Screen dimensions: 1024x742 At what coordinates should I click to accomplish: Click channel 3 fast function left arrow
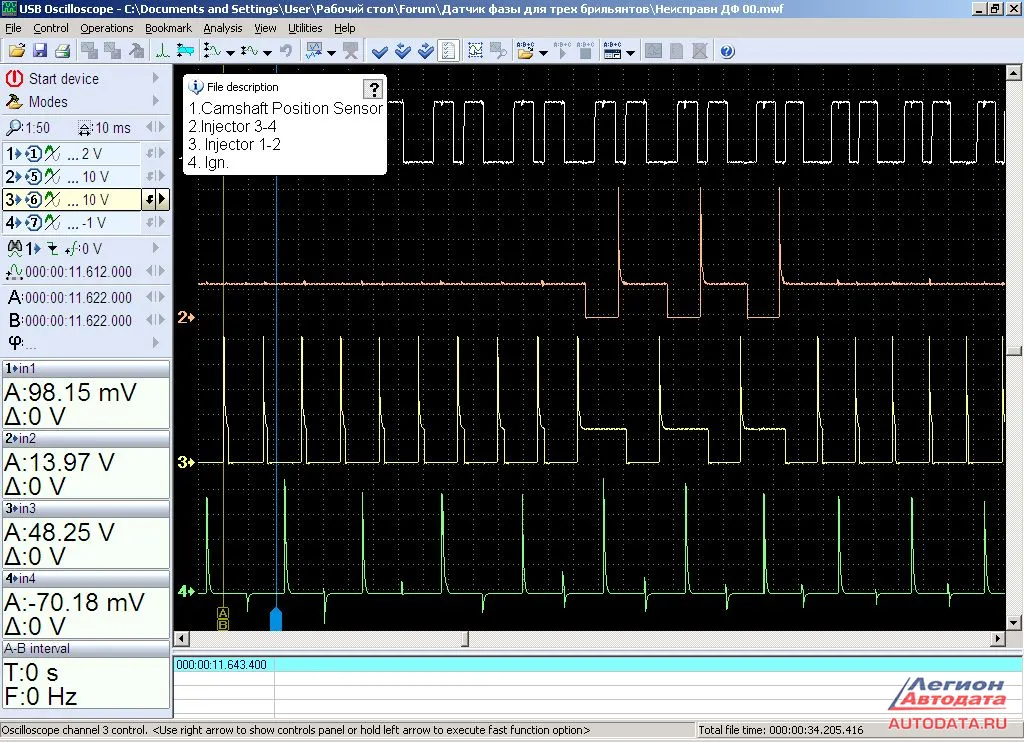tap(150, 199)
